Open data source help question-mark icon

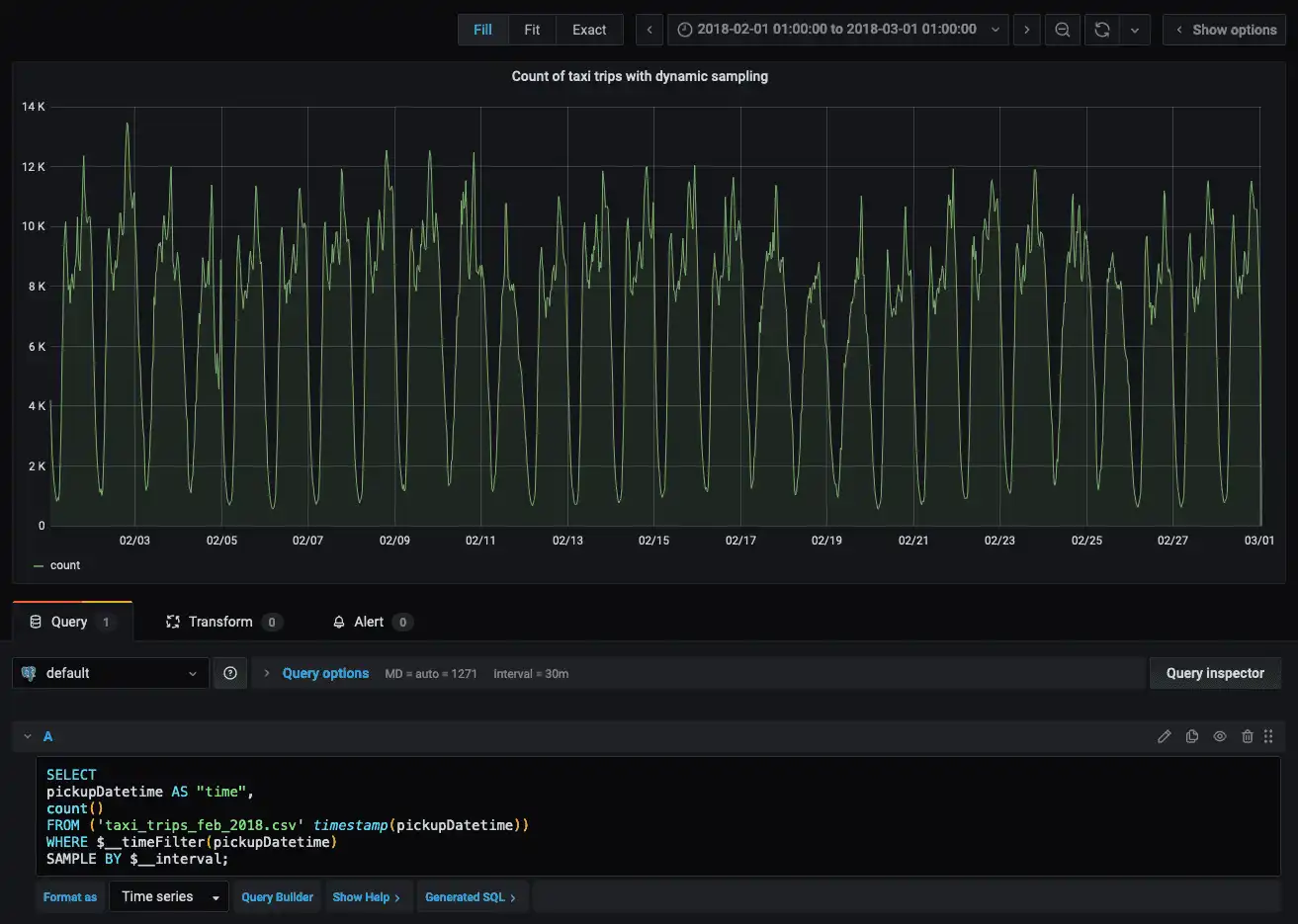230,673
